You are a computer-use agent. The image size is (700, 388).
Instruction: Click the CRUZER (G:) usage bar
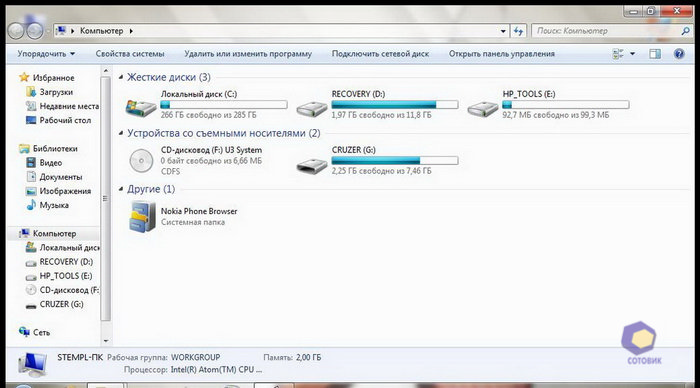pyautogui.click(x=395, y=160)
